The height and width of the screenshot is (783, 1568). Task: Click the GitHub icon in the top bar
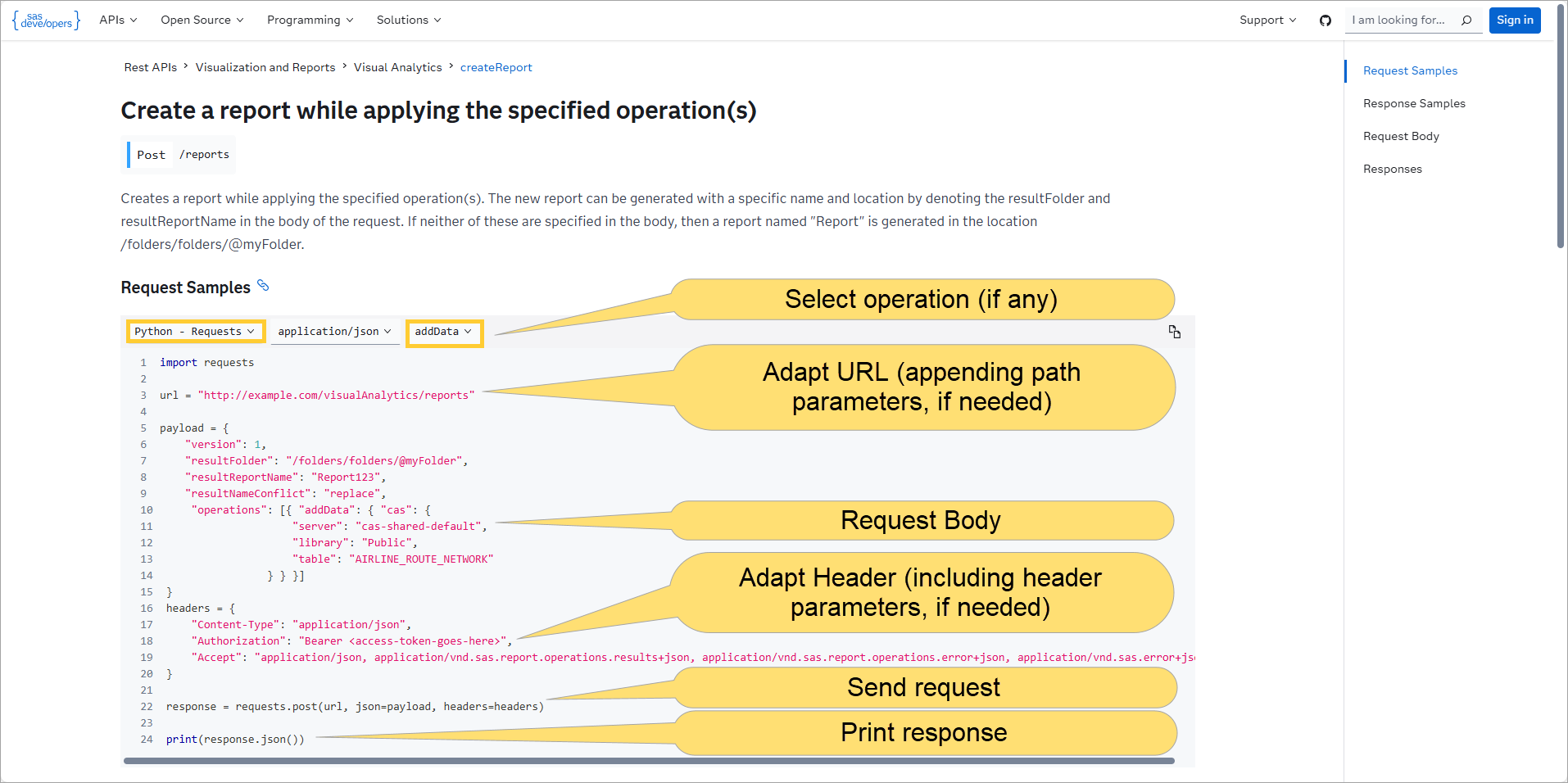(1325, 20)
